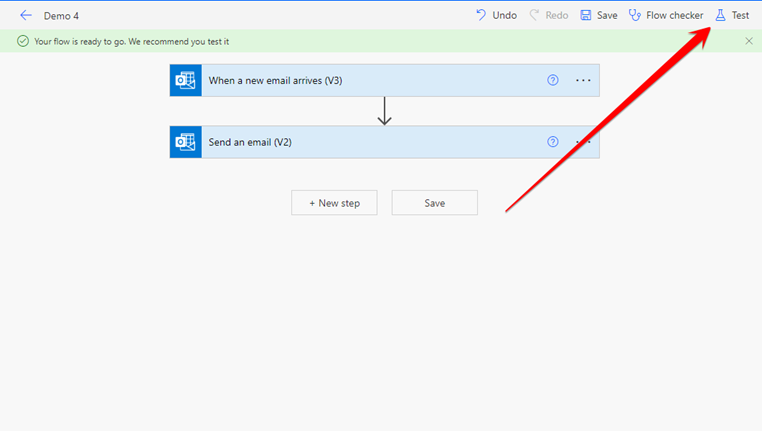Viewport: 762px width, 431px height.
Task: Go back using the left arrow icon
Action: tap(26, 16)
